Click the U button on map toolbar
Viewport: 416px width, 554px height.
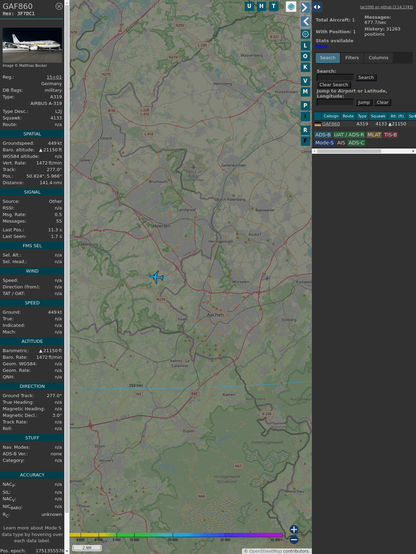[x=250, y=6]
